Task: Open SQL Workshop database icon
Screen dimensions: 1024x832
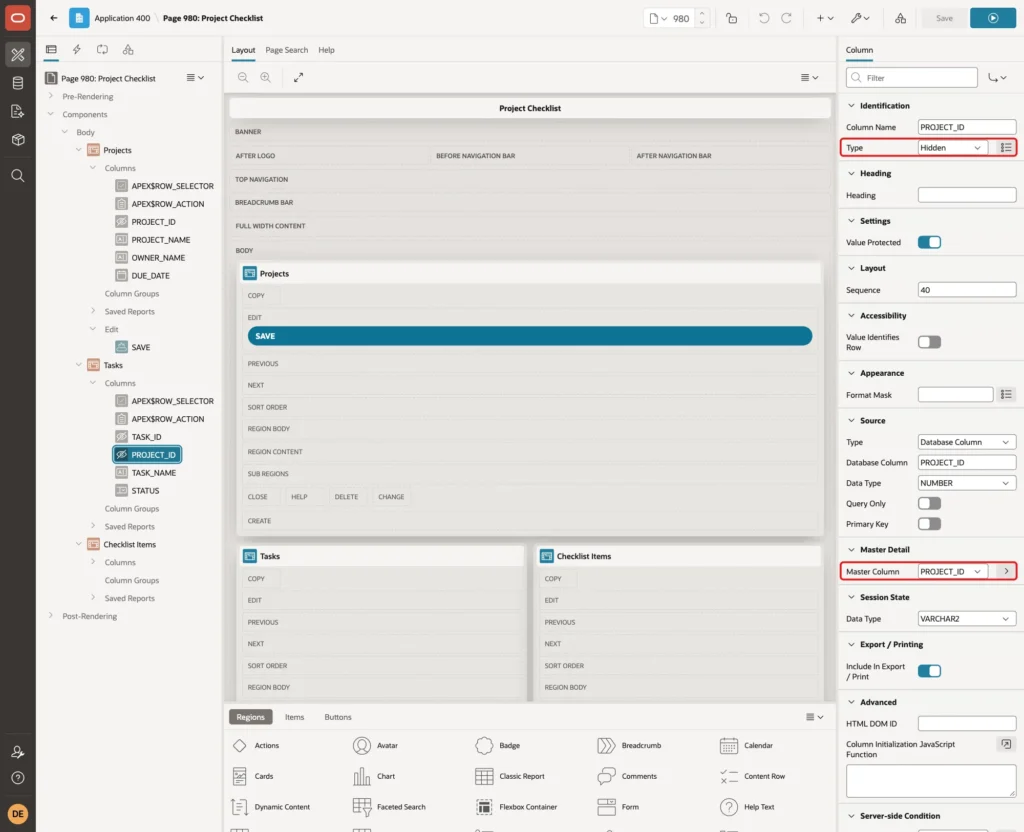Action: tap(18, 83)
